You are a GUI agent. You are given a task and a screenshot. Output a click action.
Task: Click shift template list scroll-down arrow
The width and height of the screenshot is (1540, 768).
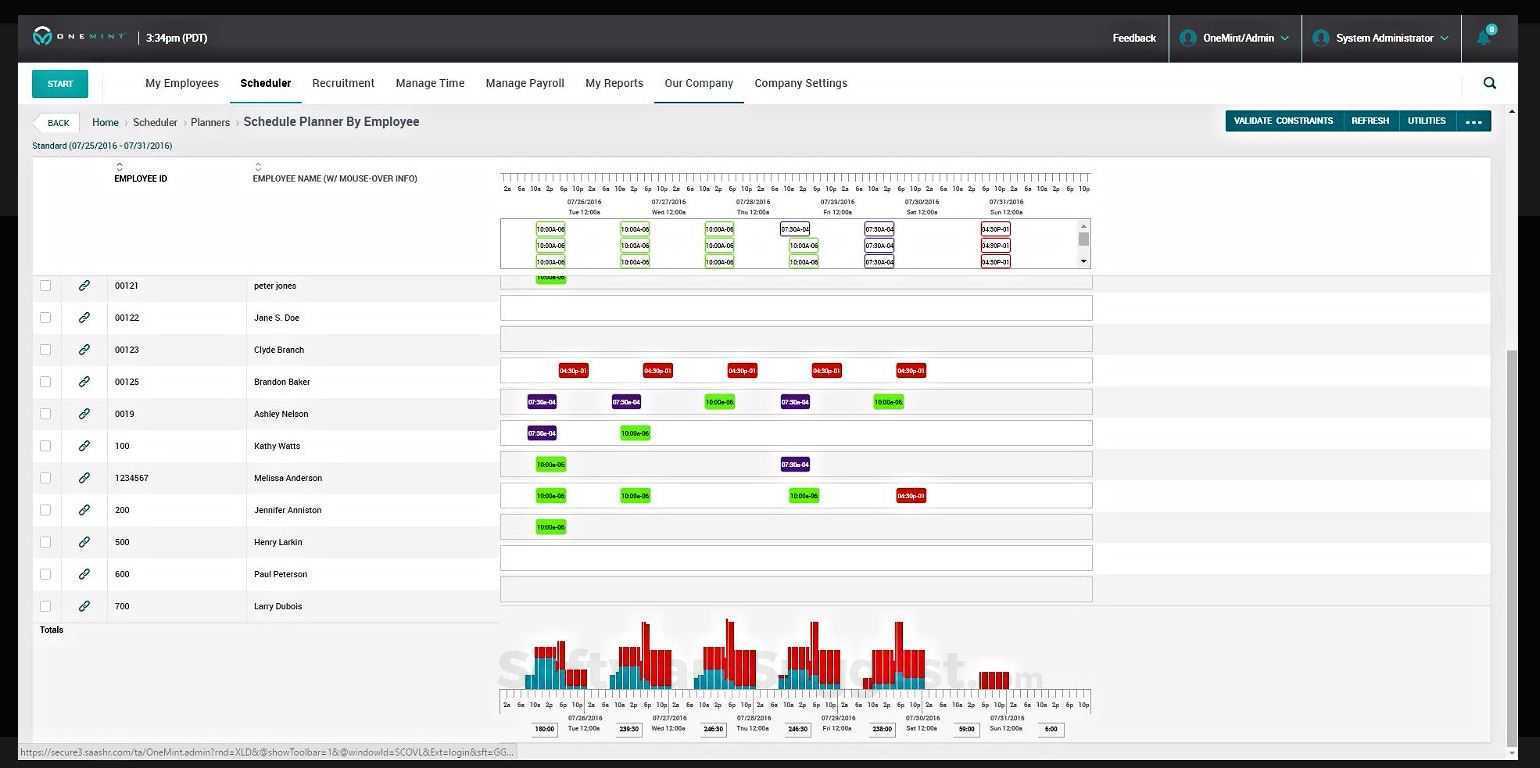(x=1084, y=261)
